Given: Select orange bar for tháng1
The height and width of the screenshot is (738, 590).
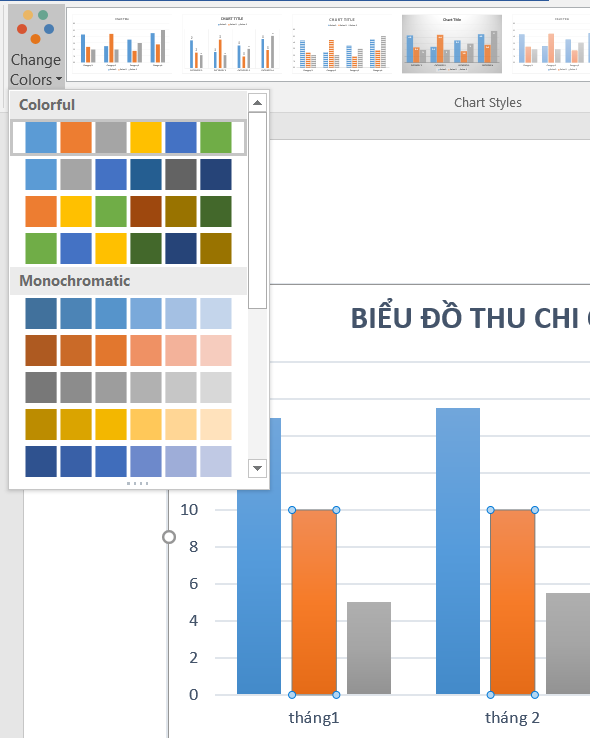Looking at the screenshot, I should (314, 602).
